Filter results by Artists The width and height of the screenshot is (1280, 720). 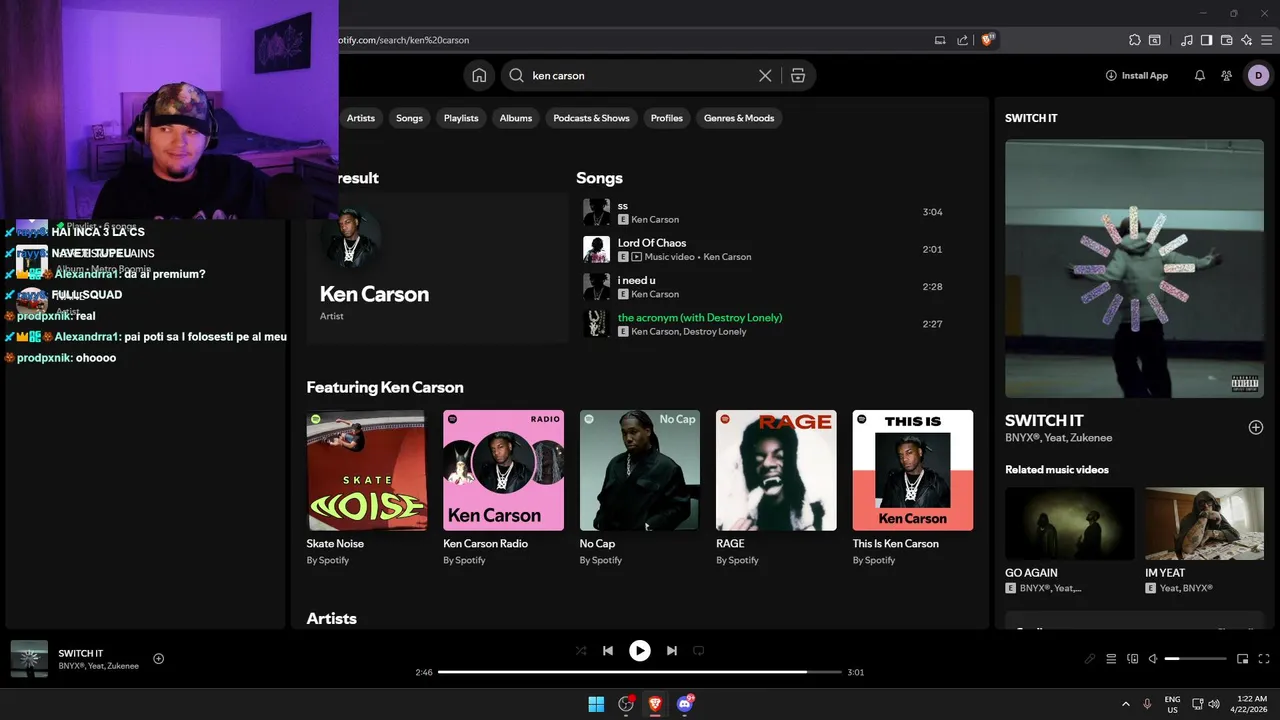pyautogui.click(x=360, y=118)
